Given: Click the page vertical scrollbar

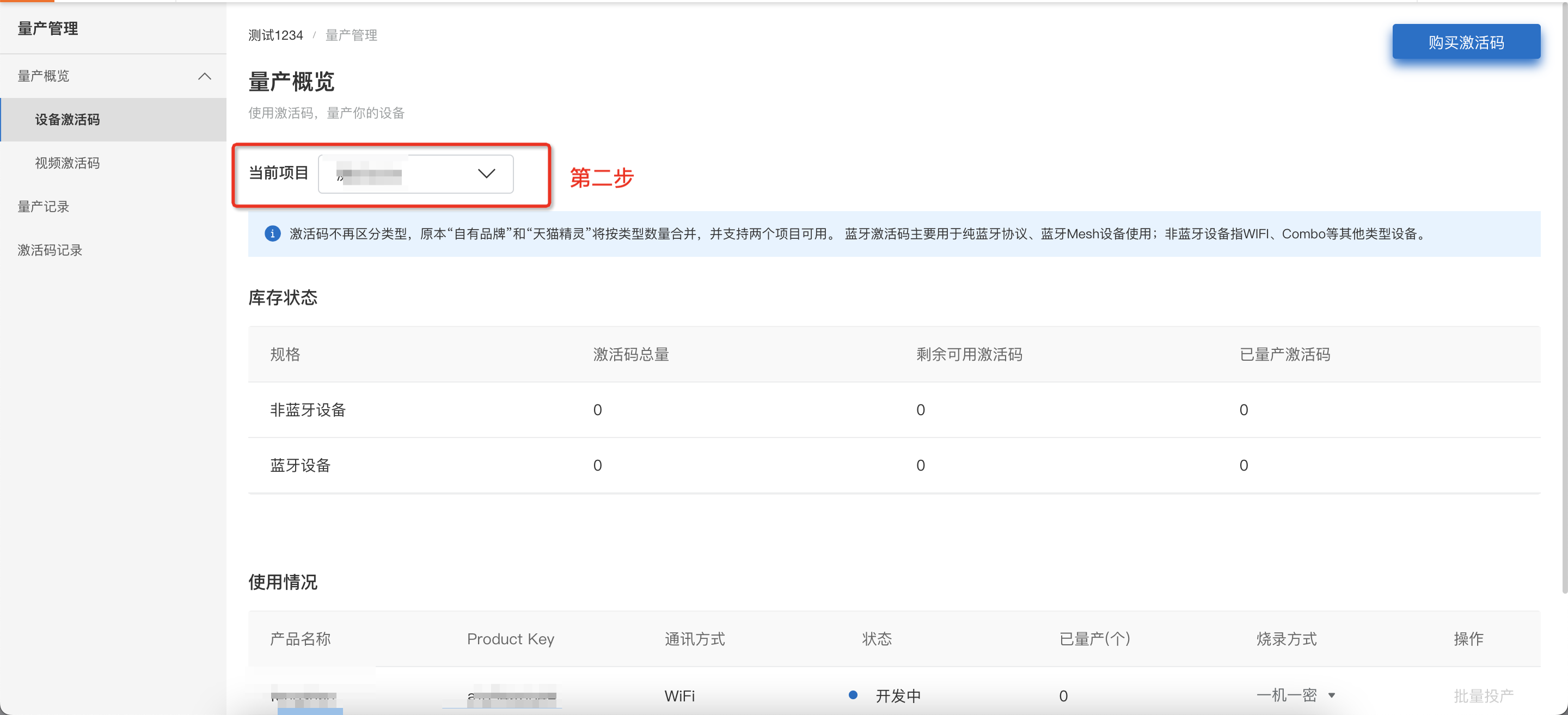Looking at the screenshot, I should click(1564, 298).
